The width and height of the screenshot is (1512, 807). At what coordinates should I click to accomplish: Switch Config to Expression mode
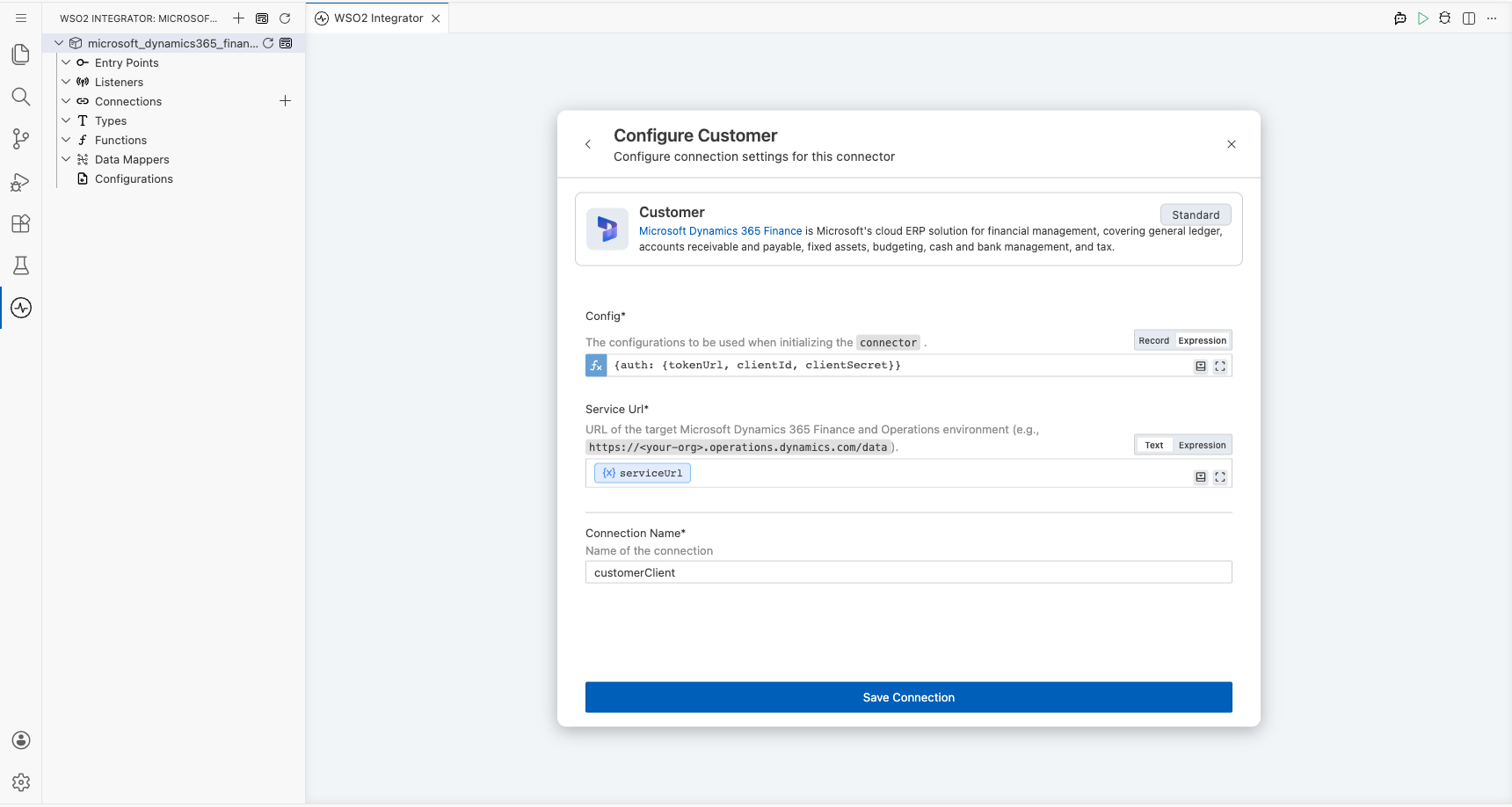pos(1202,340)
